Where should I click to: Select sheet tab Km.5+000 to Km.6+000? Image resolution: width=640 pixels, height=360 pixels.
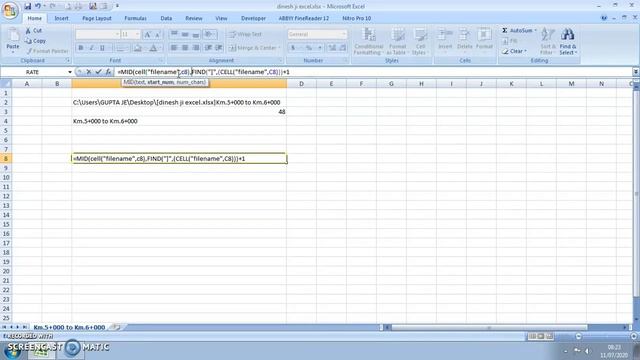(x=69, y=327)
